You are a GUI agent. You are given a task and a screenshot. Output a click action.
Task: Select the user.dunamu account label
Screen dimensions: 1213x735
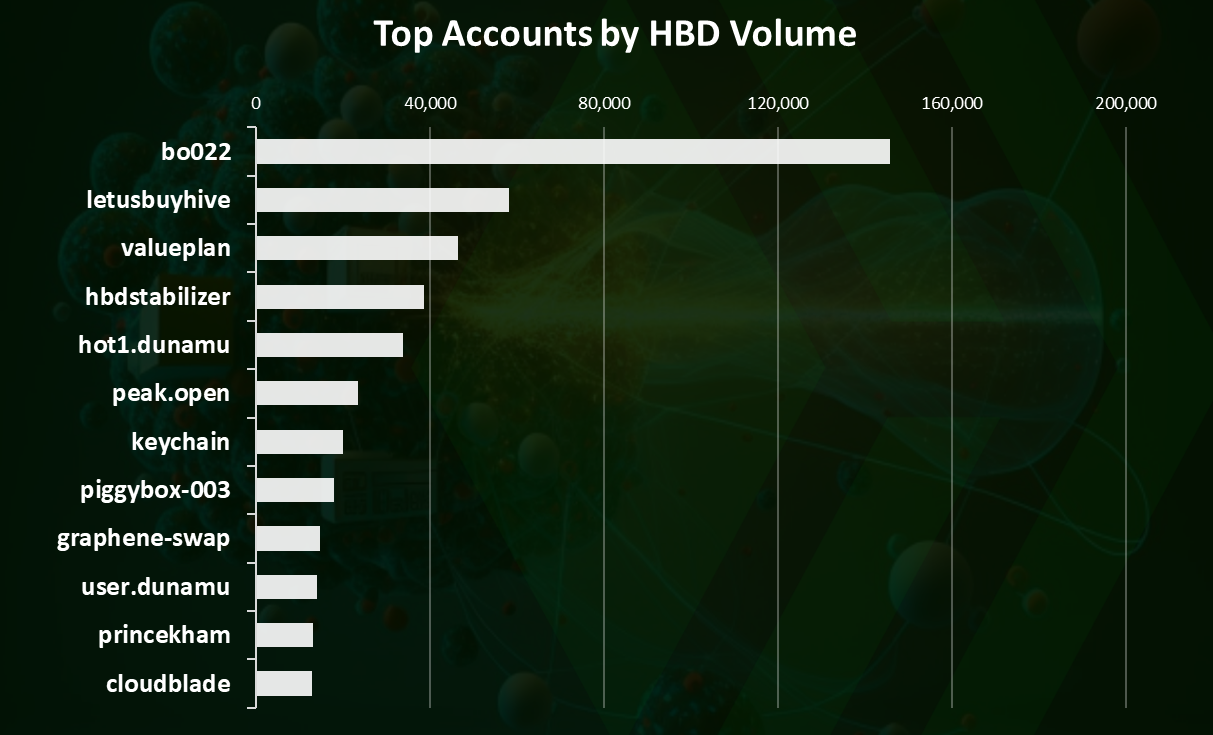(x=155, y=587)
